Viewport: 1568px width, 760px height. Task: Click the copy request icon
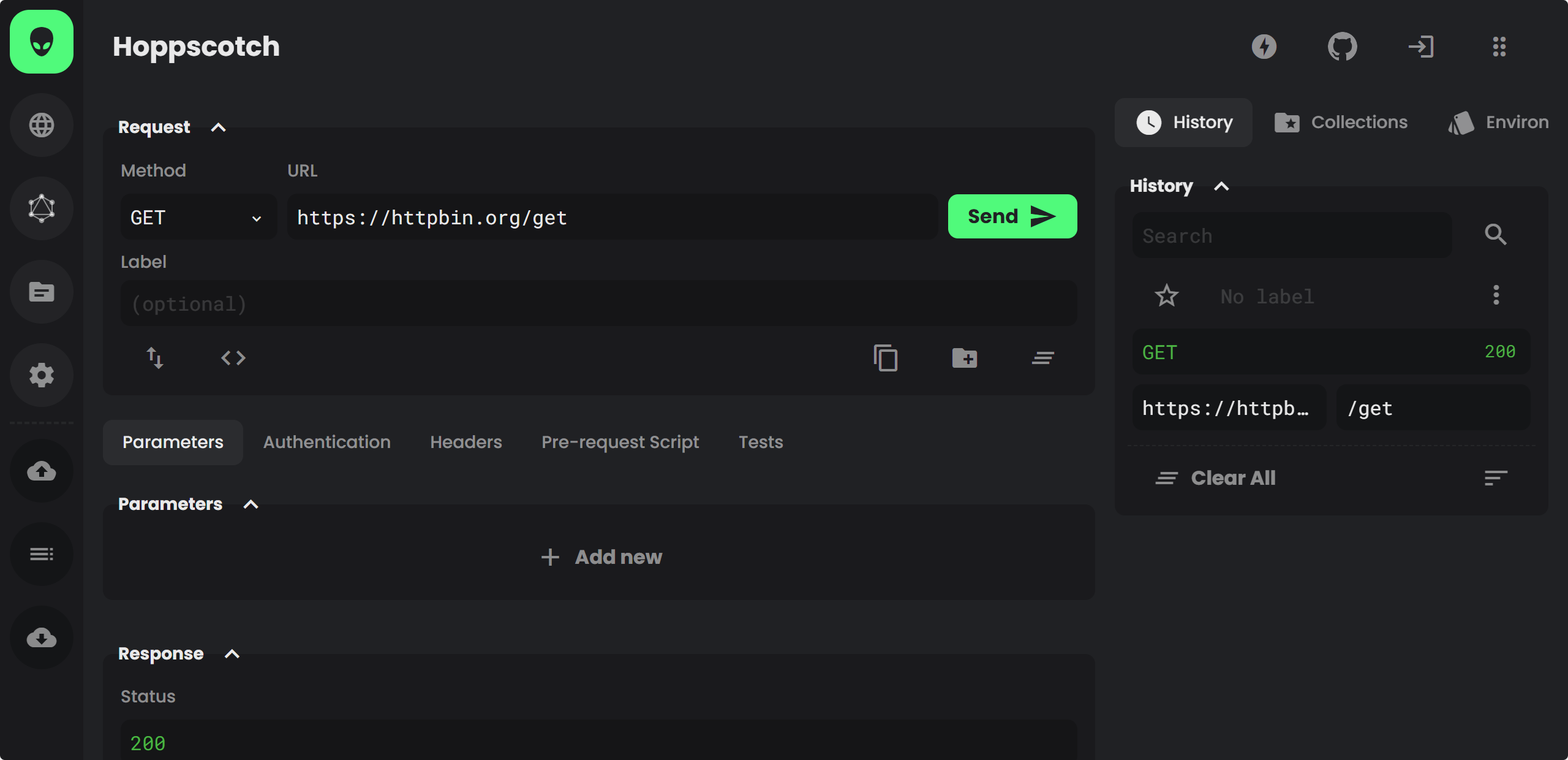coord(886,357)
